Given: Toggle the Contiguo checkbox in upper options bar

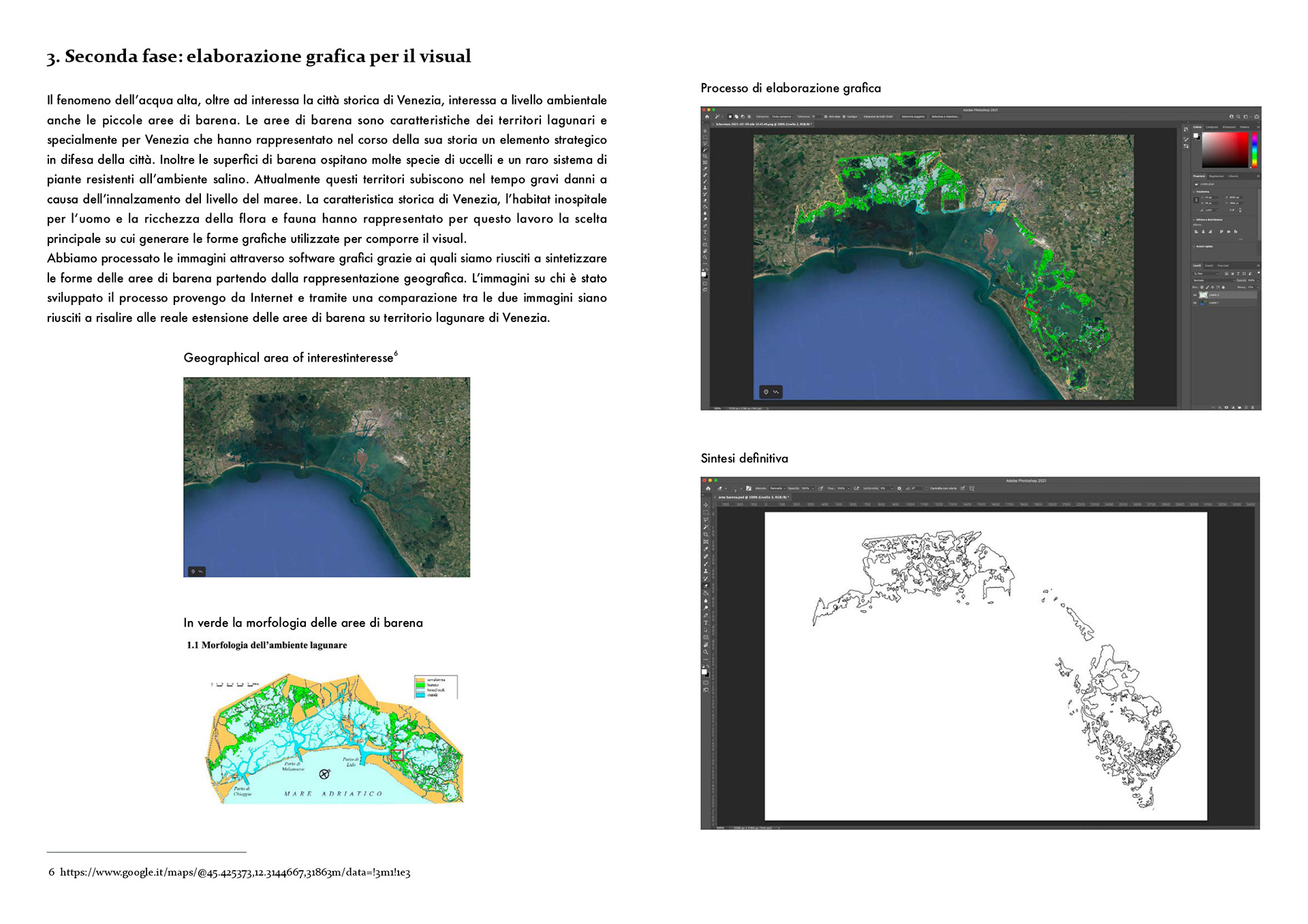Looking at the screenshot, I should pyautogui.click(x=844, y=116).
